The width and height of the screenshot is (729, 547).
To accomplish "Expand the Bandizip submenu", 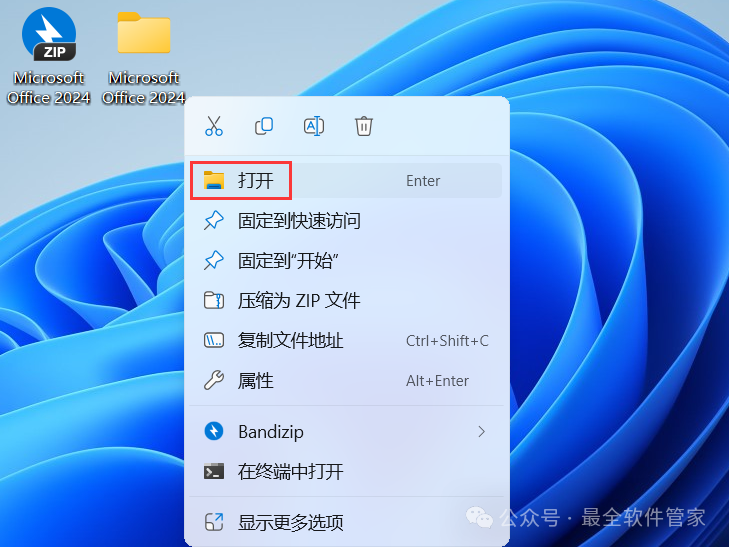I will (x=346, y=432).
